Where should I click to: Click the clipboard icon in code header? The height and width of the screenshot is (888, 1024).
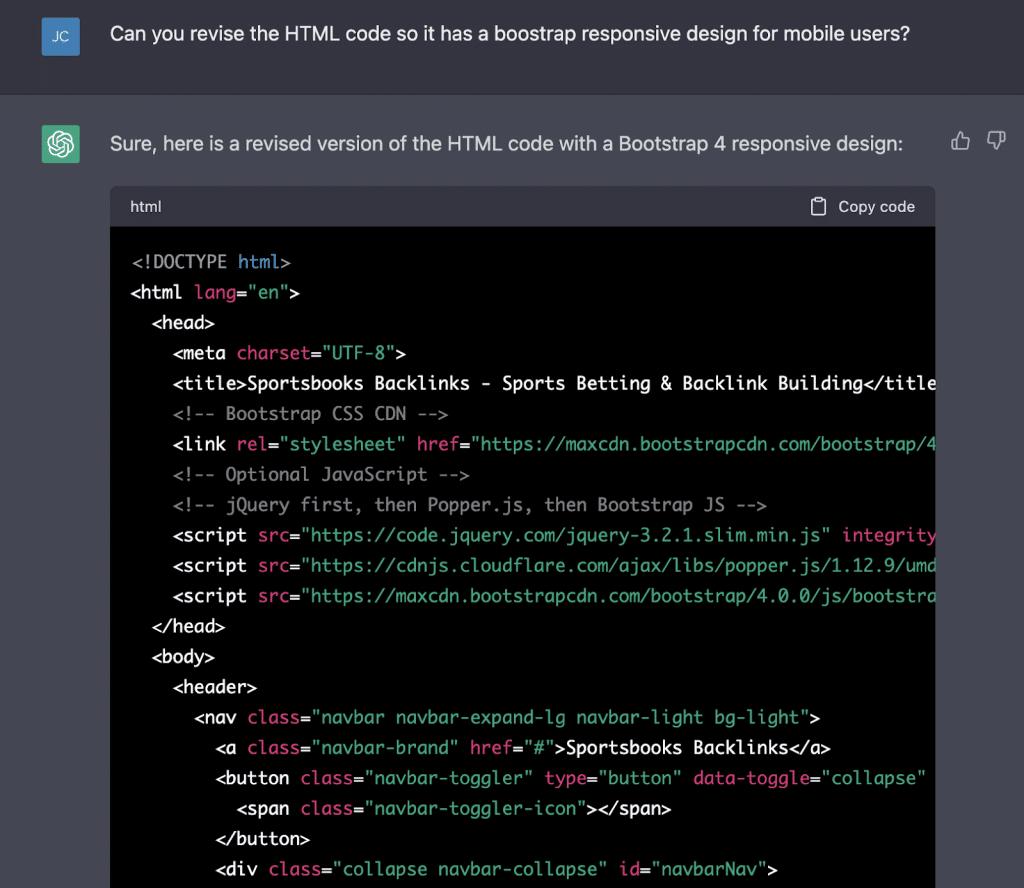point(819,206)
